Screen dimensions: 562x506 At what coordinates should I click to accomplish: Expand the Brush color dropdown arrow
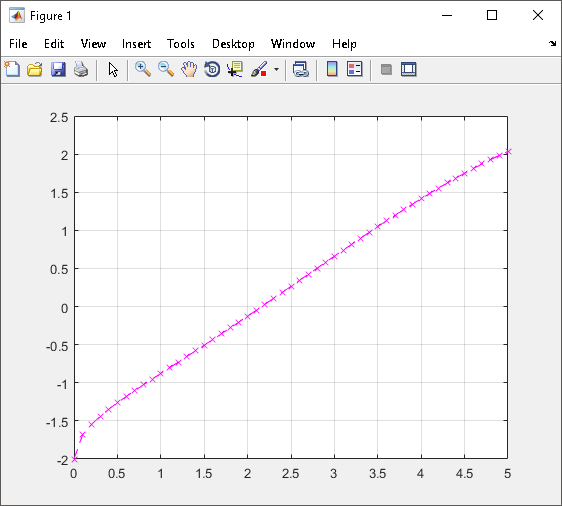[276, 69]
